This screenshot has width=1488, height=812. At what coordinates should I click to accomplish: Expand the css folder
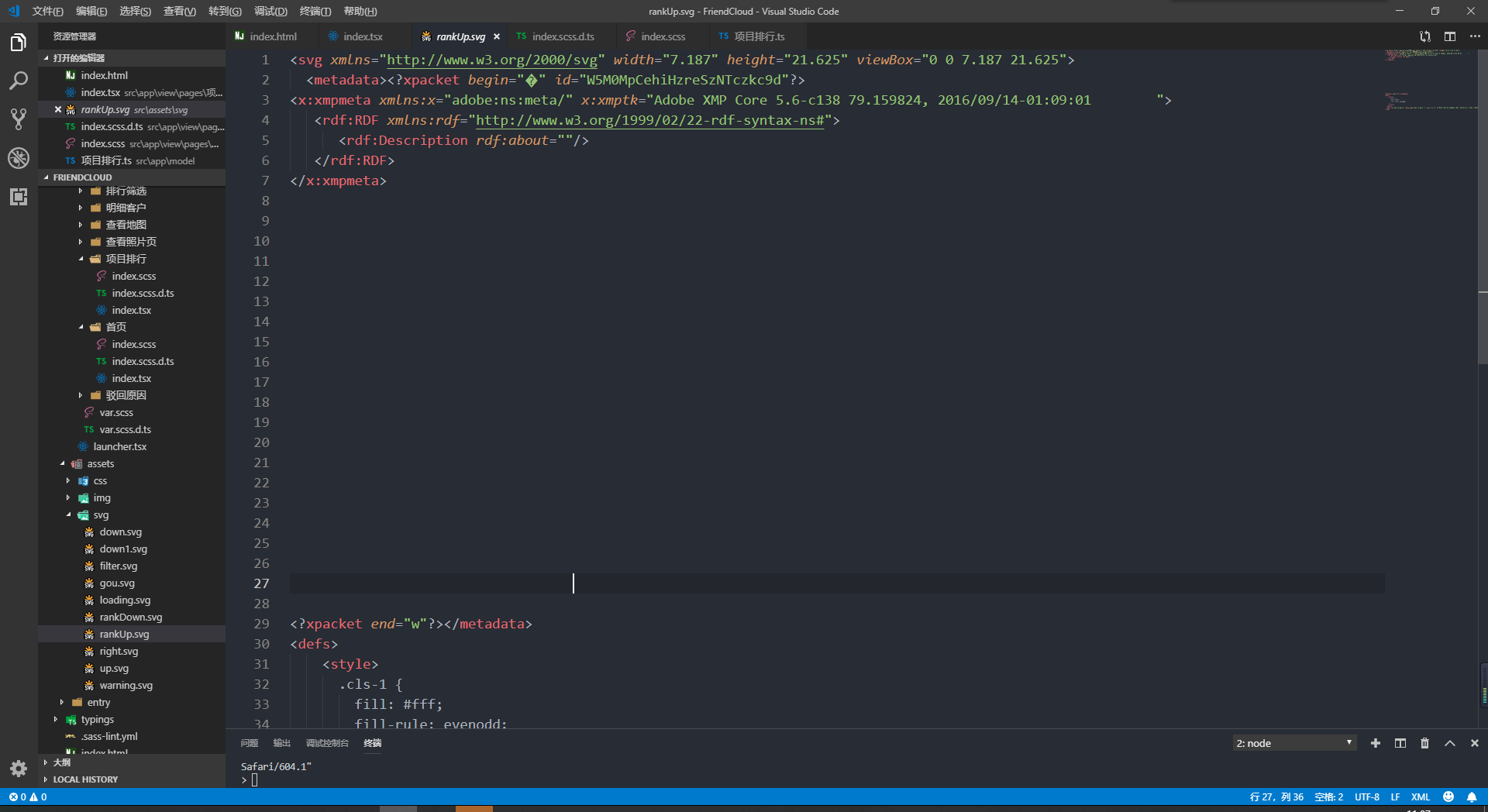[100, 480]
